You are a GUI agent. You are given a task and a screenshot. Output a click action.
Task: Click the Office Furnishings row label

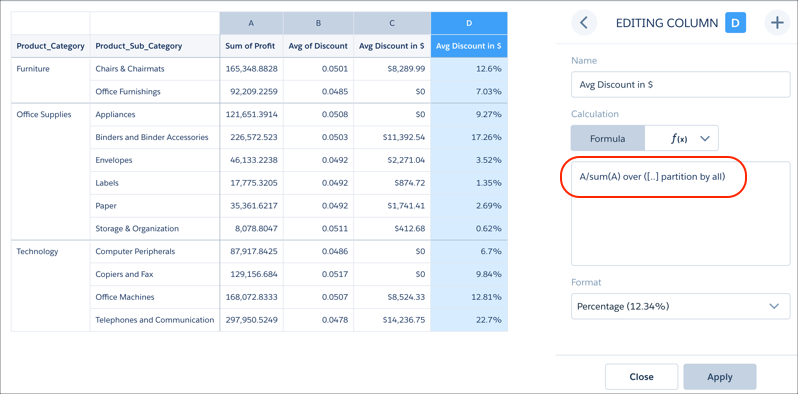[x=128, y=92]
